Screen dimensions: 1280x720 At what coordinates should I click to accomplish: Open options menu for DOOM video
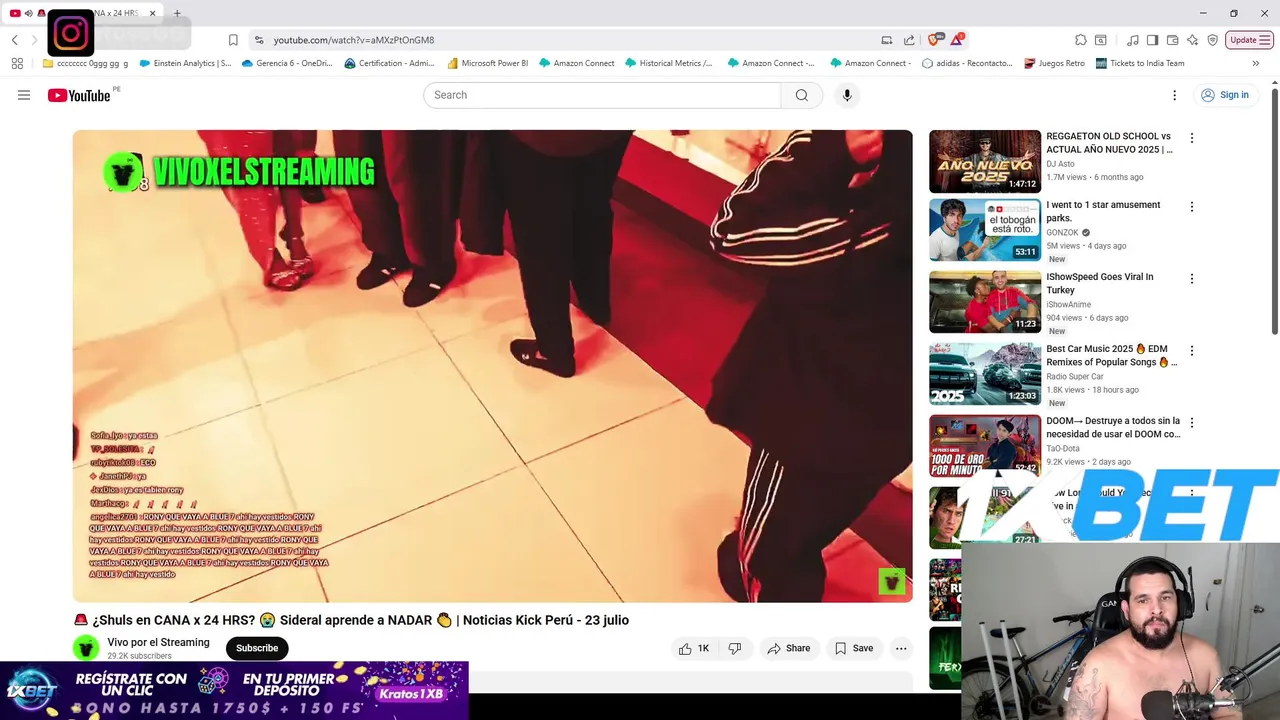[x=1191, y=423]
